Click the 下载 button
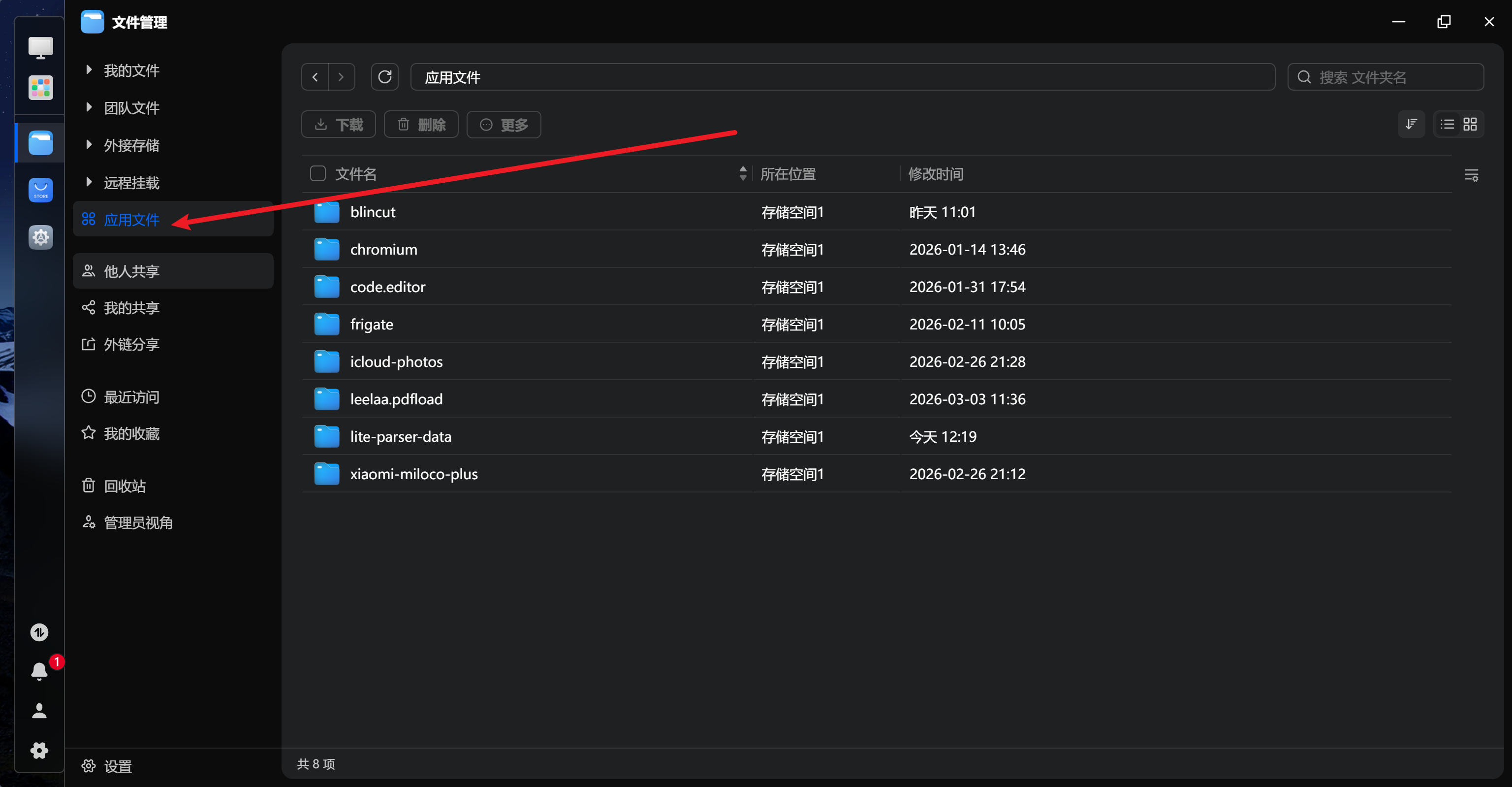1512x787 pixels. coord(339,125)
